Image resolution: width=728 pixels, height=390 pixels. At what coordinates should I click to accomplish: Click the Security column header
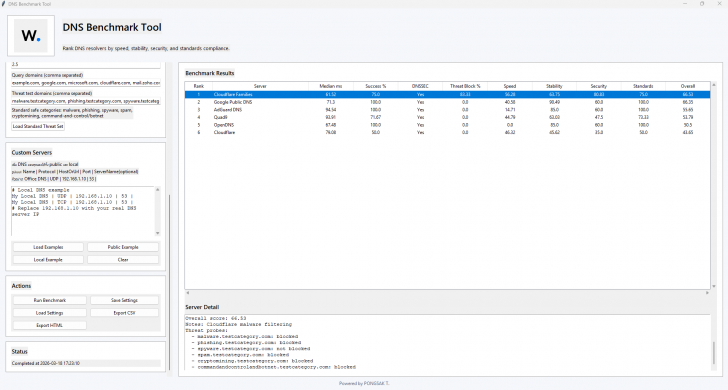(x=599, y=86)
